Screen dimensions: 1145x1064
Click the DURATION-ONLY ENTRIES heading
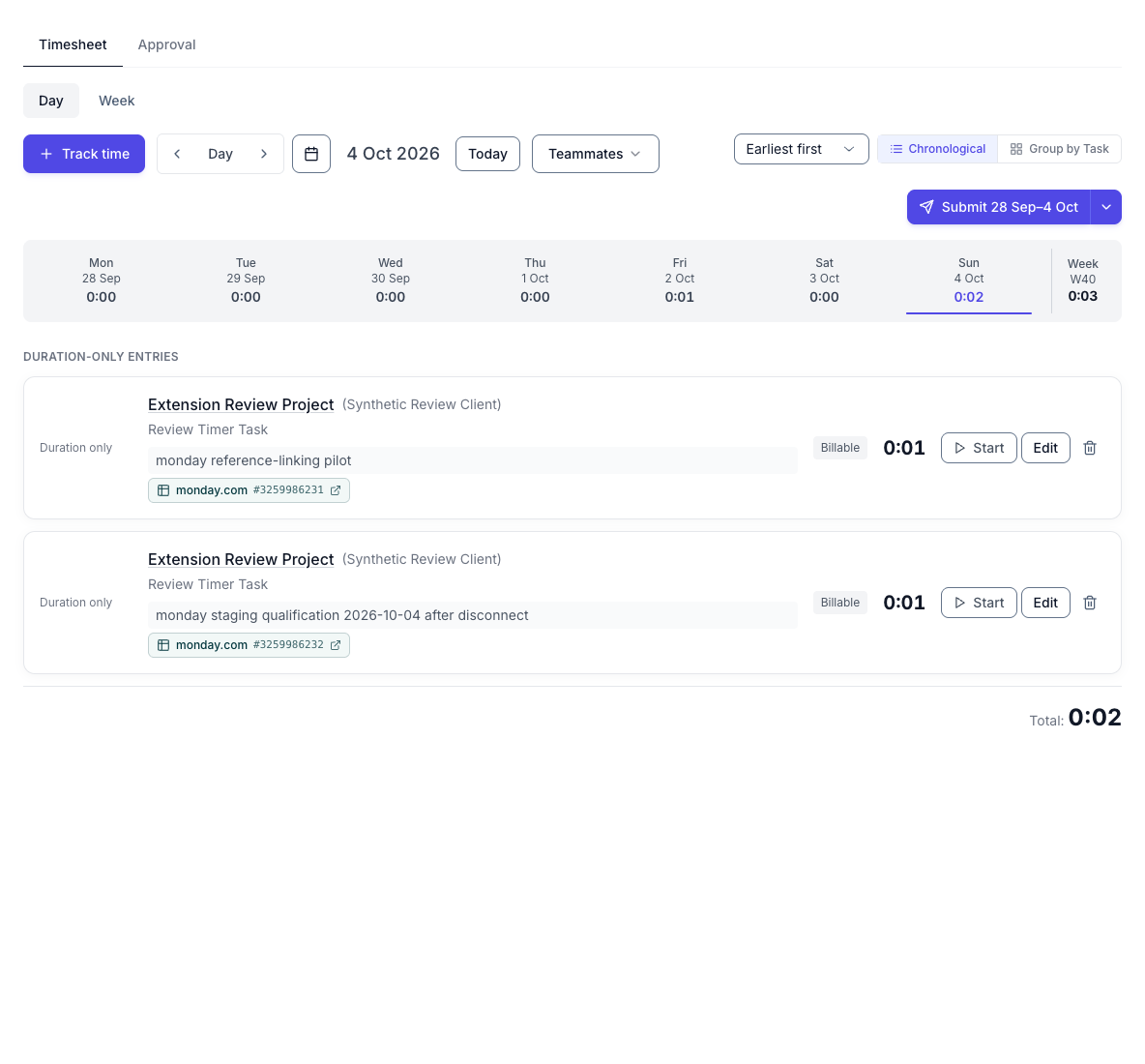point(101,357)
